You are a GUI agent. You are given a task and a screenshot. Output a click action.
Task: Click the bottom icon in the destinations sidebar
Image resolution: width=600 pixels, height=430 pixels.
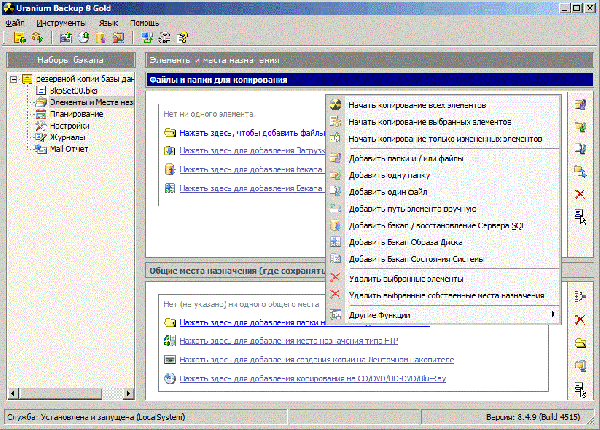[x=580, y=389]
